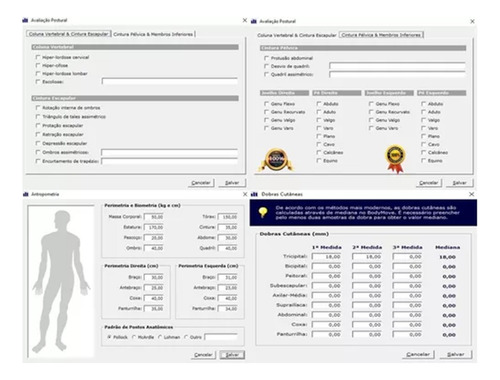Click the Escoliose text field
Screen dimensions: 500x380
pyautogui.click(x=170, y=82)
